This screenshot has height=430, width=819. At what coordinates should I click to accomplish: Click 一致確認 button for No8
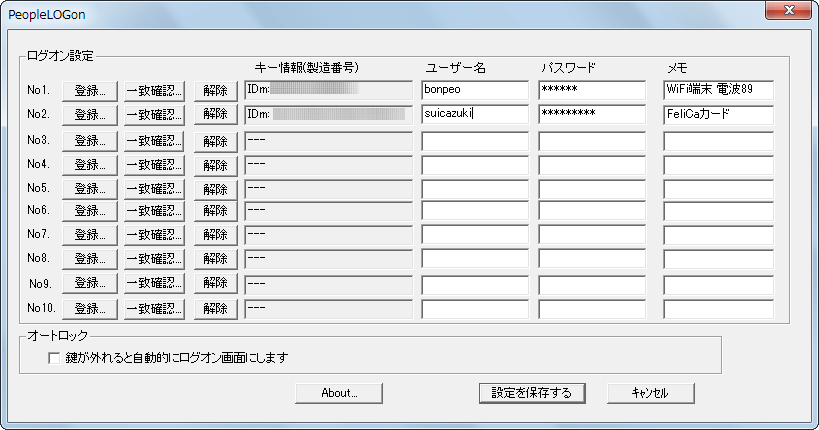tap(154, 259)
